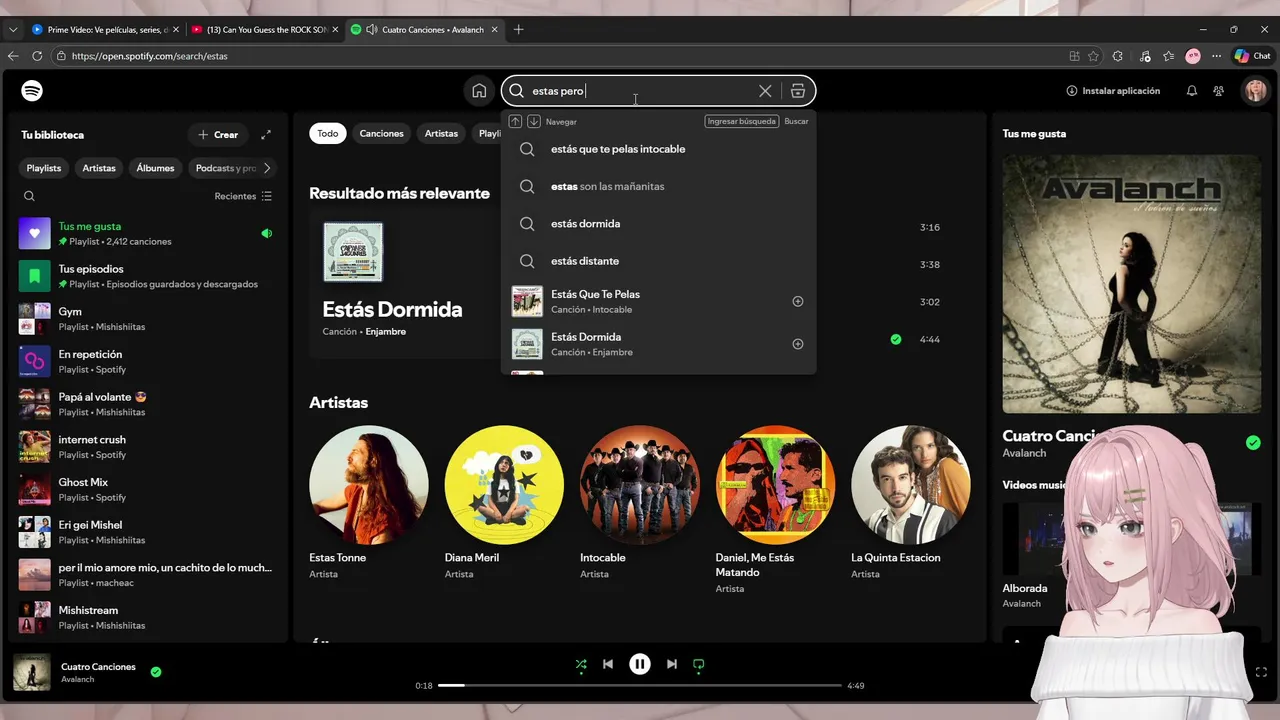1280x720 pixels.
Task: Open full screen player view
Action: tap(1261, 672)
